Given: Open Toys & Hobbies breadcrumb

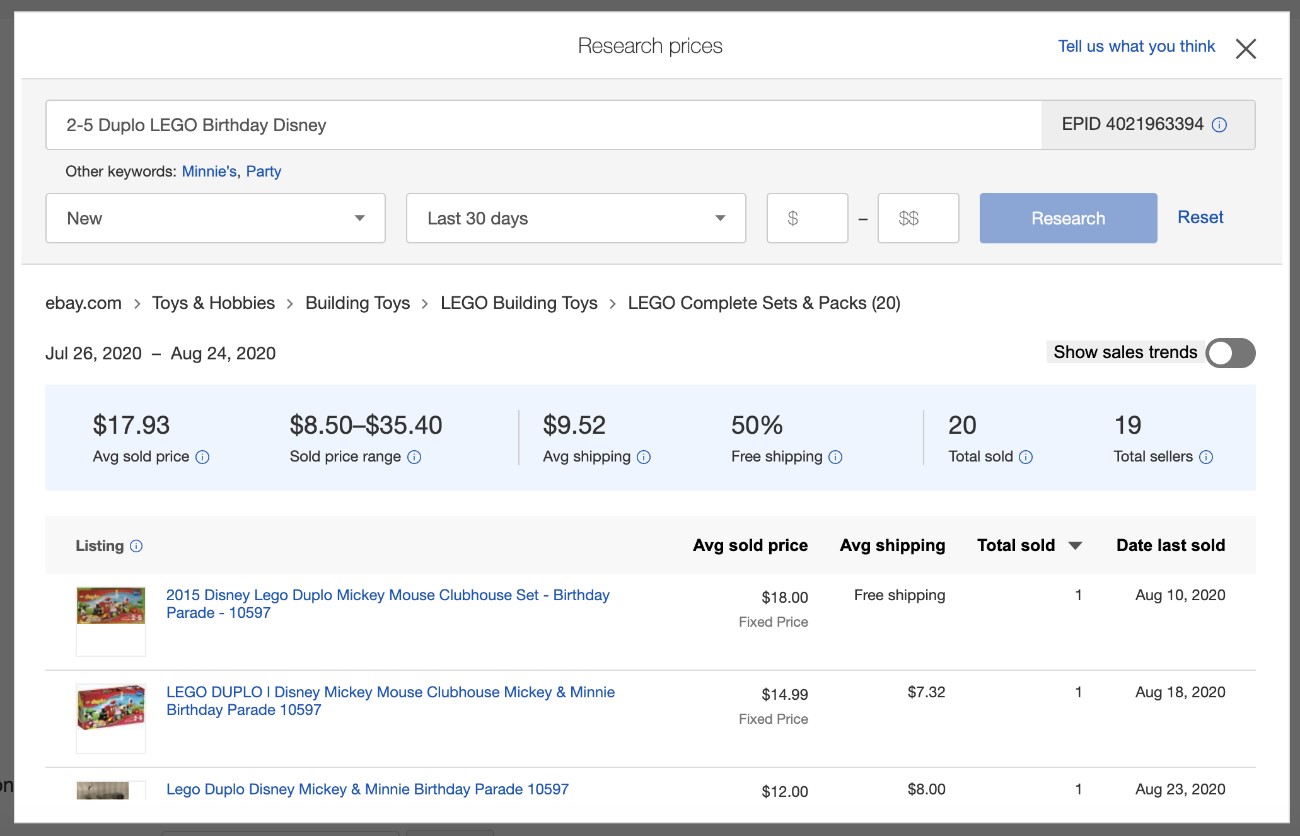Looking at the screenshot, I should (213, 303).
